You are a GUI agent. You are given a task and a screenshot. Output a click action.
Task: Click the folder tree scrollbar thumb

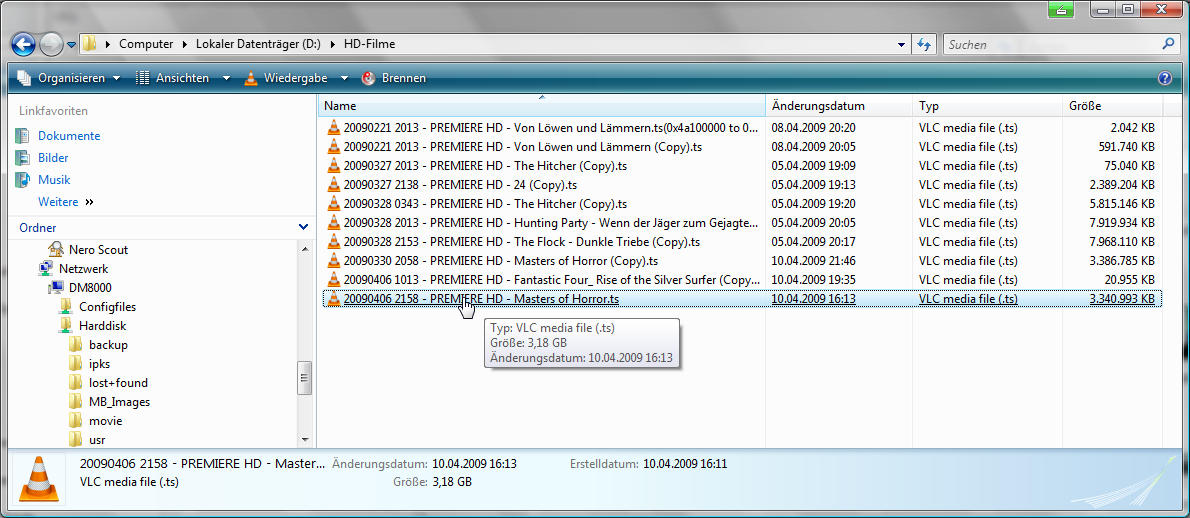pos(305,377)
